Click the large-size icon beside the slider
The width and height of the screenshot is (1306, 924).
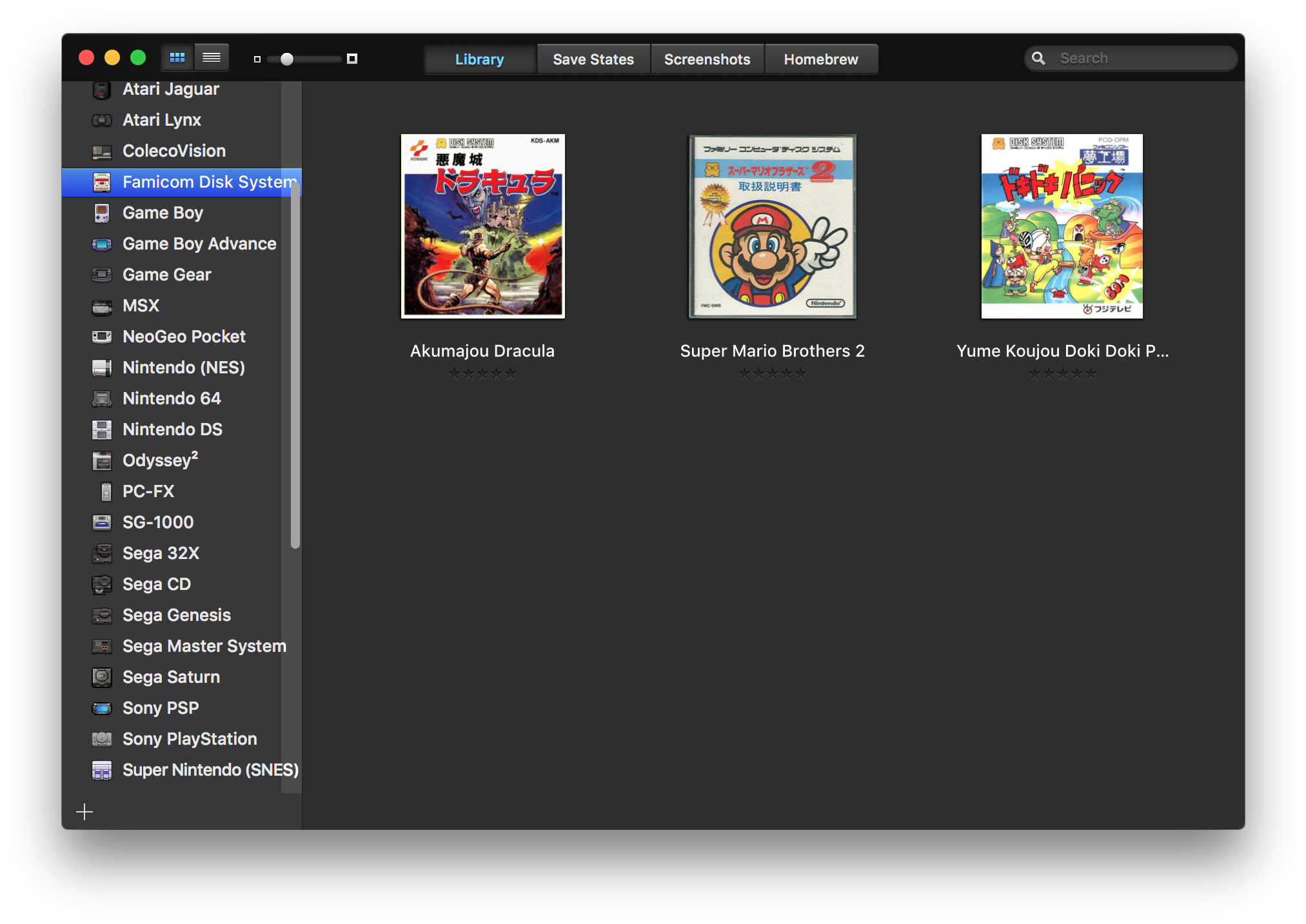[352, 59]
